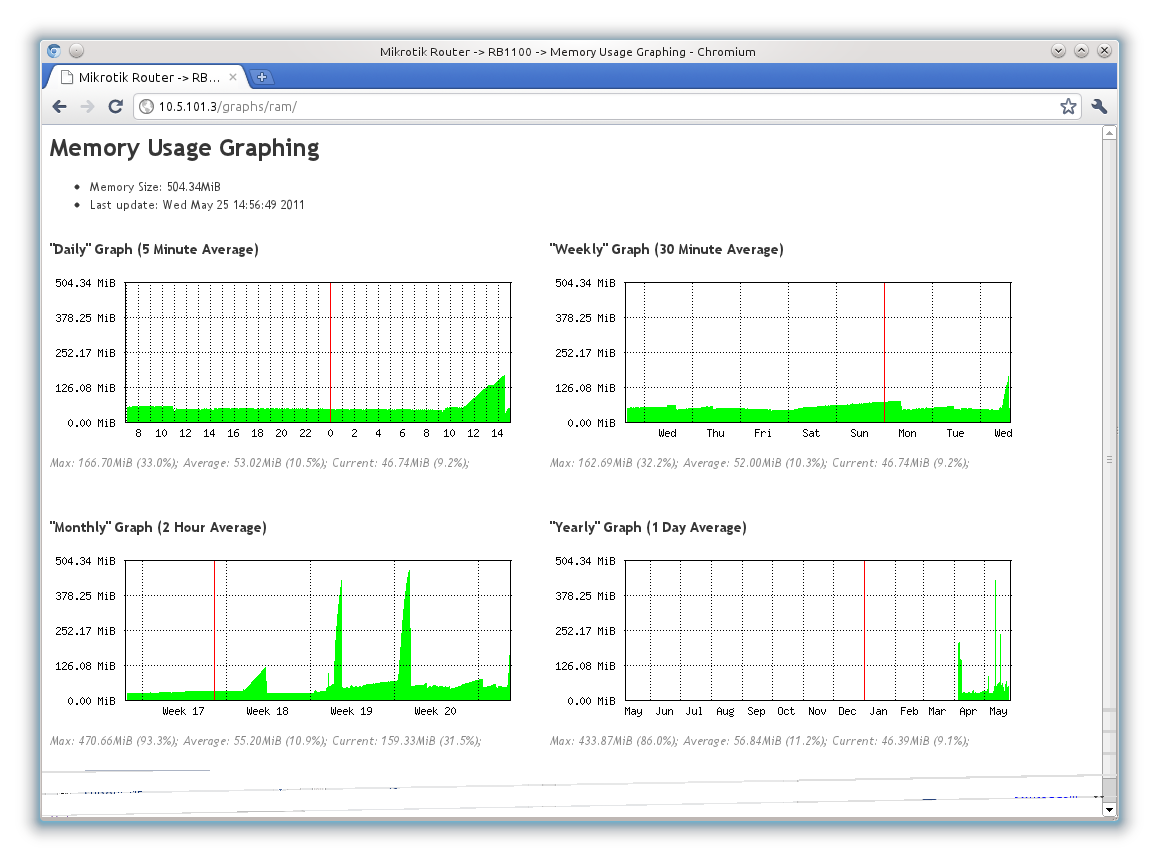The image size is (1159, 861).
Task: Open the Chromium wrench settings menu
Action: pos(1099,107)
